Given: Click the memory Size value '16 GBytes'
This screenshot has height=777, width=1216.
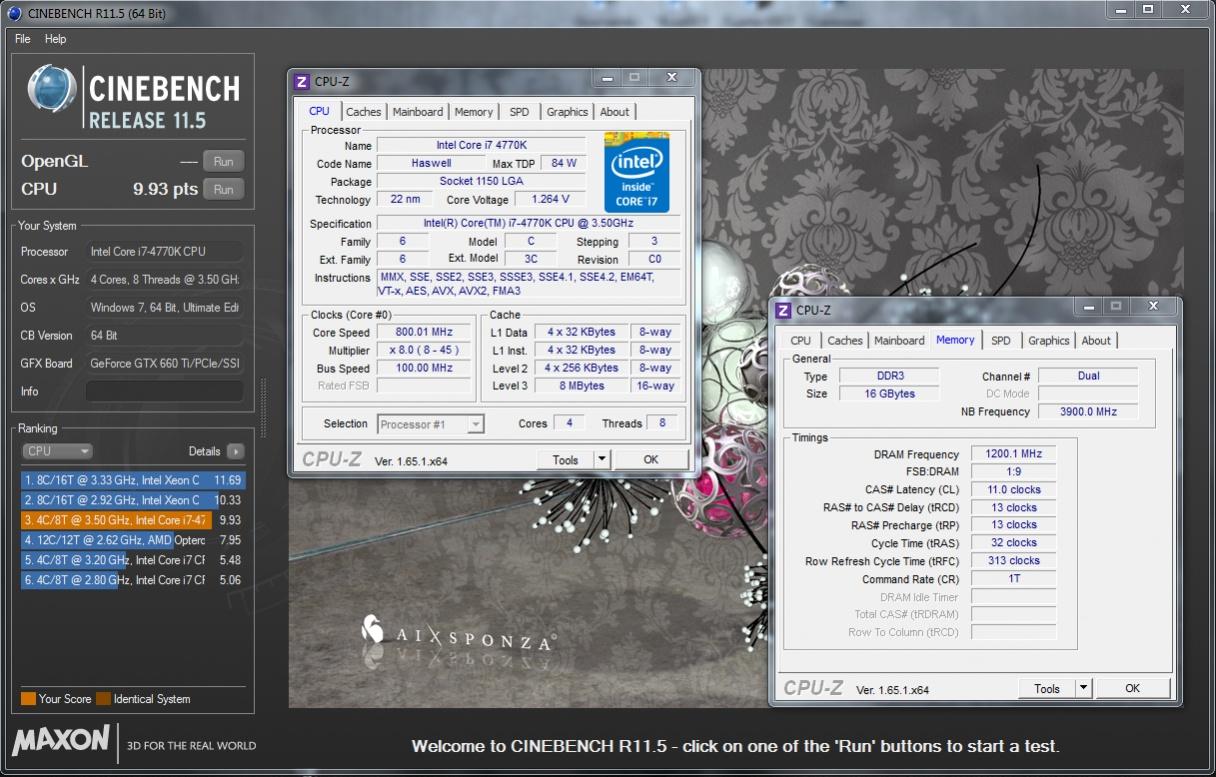Looking at the screenshot, I should pyautogui.click(x=888, y=394).
